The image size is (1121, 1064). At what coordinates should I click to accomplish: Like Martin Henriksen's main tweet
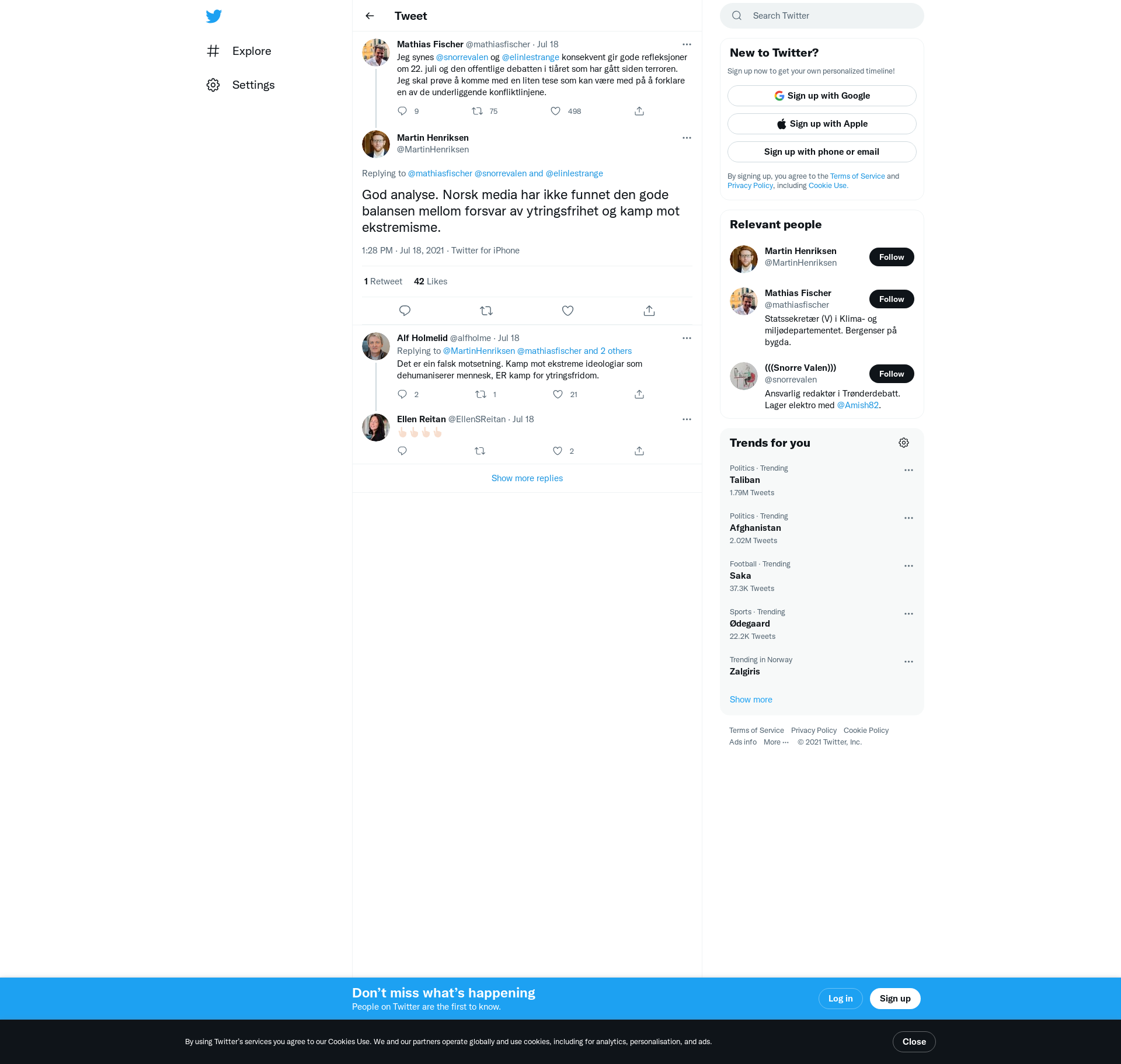[568, 311]
